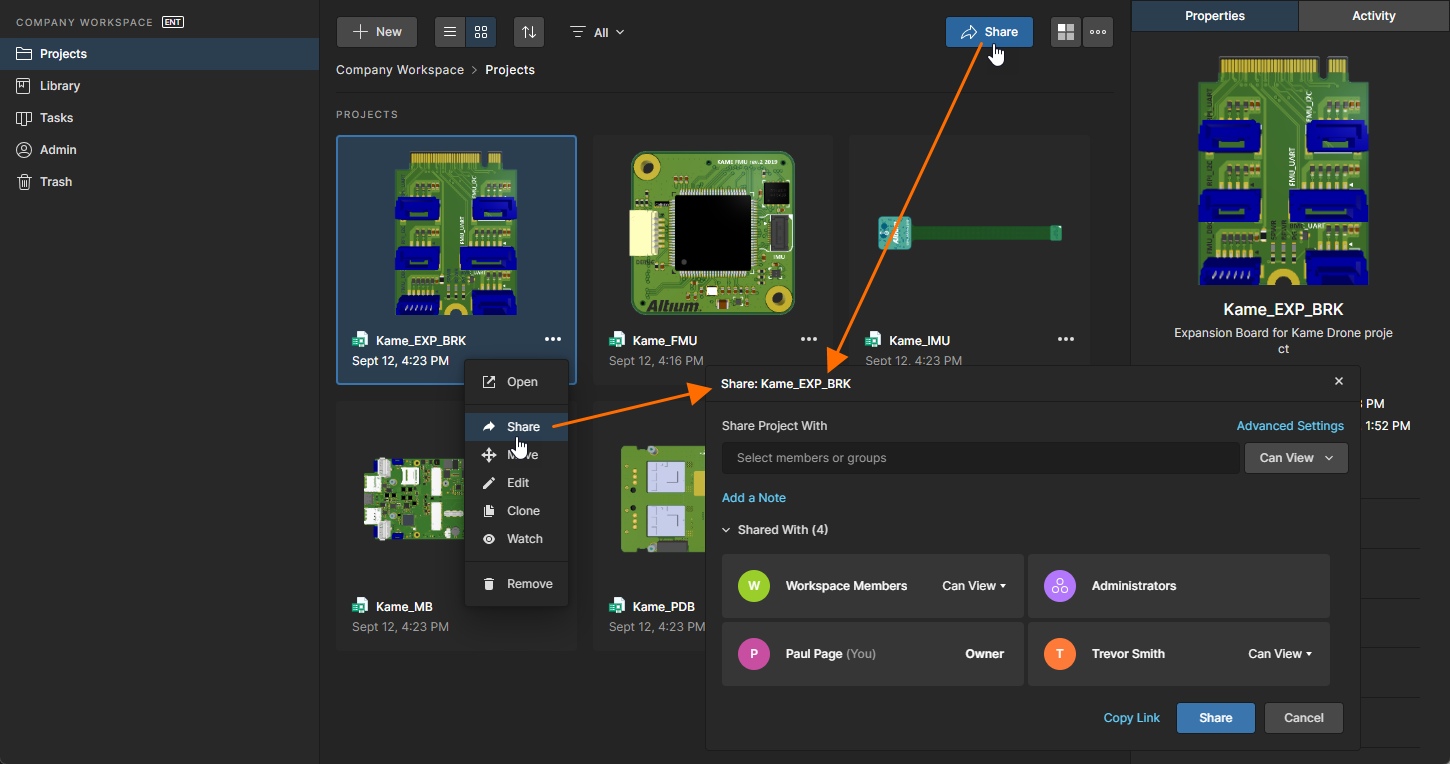Switch to the Activity tab

pyautogui.click(x=1373, y=15)
